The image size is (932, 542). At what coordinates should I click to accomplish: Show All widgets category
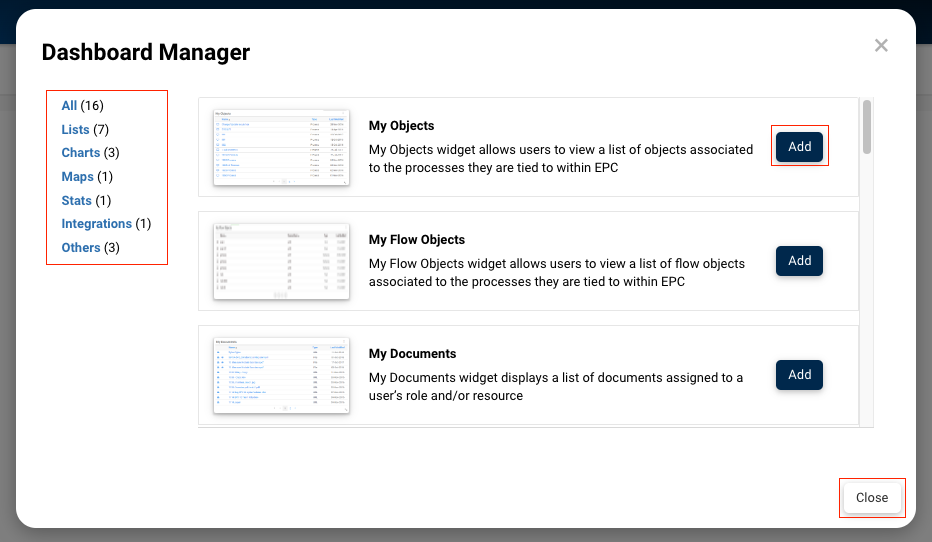point(69,106)
